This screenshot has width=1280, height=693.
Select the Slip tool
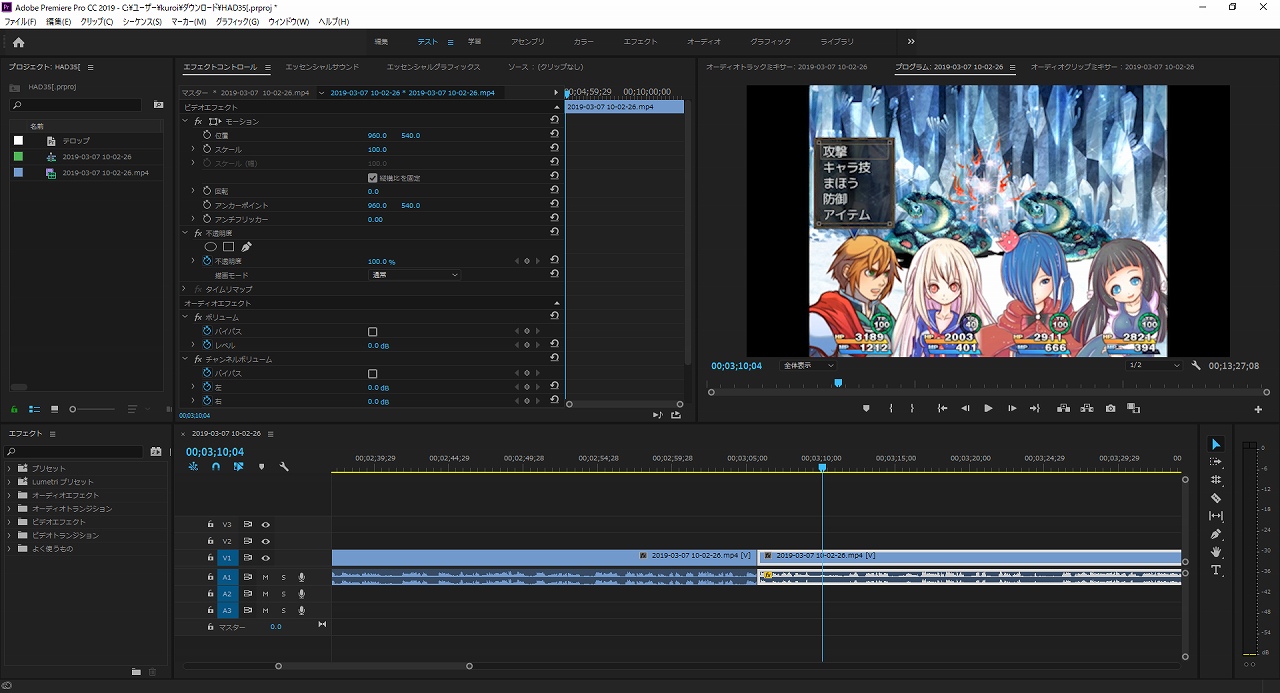pyautogui.click(x=1216, y=516)
